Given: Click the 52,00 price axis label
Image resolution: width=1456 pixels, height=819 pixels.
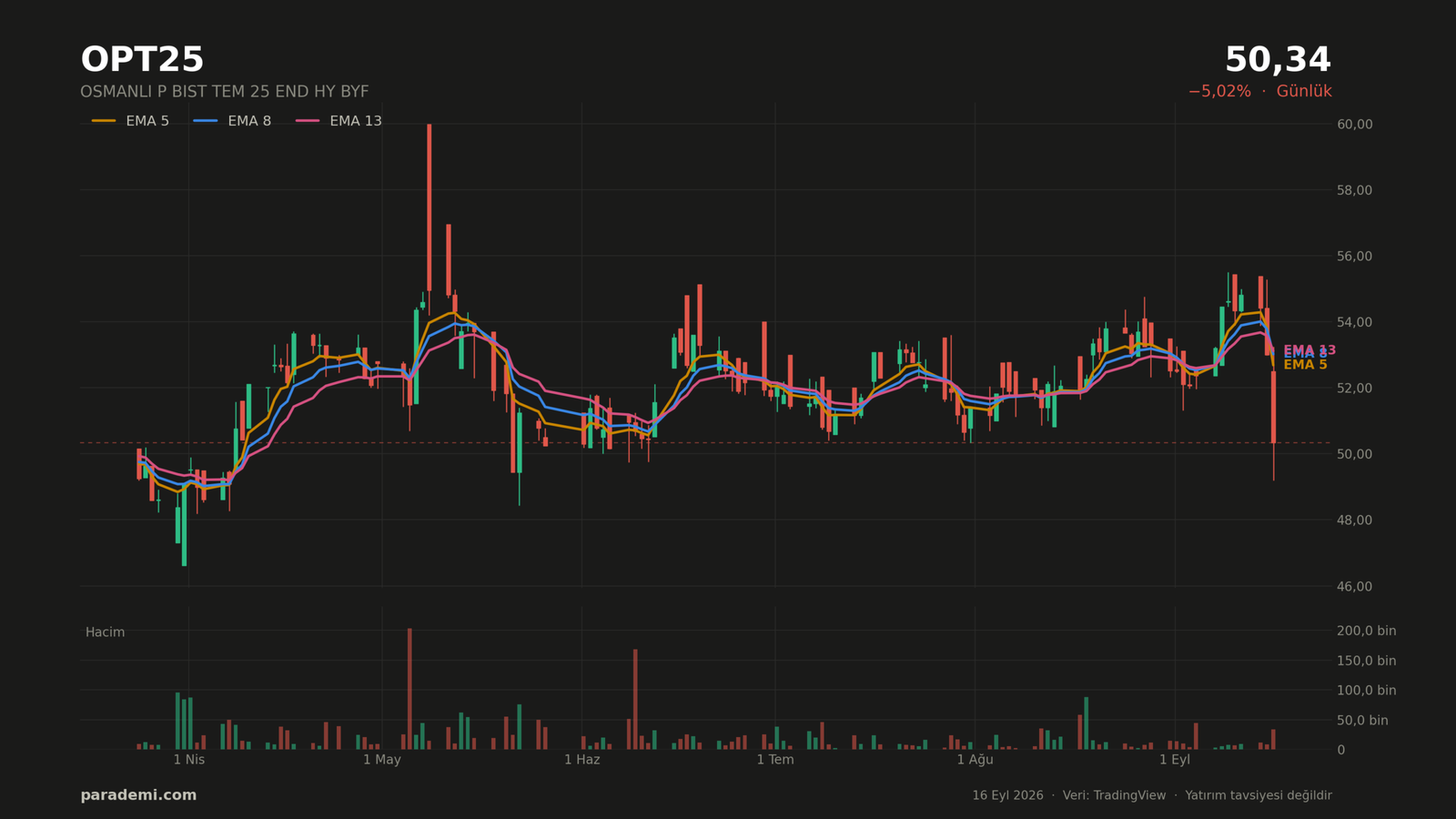Looking at the screenshot, I should click(x=1354, y=389).
